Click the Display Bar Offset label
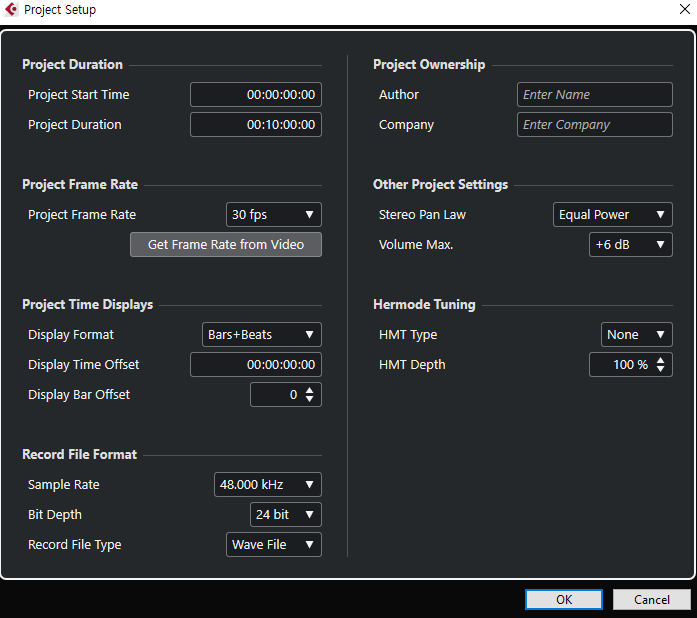The height and width of the screenshot is (618, 697). coord(79,395)
